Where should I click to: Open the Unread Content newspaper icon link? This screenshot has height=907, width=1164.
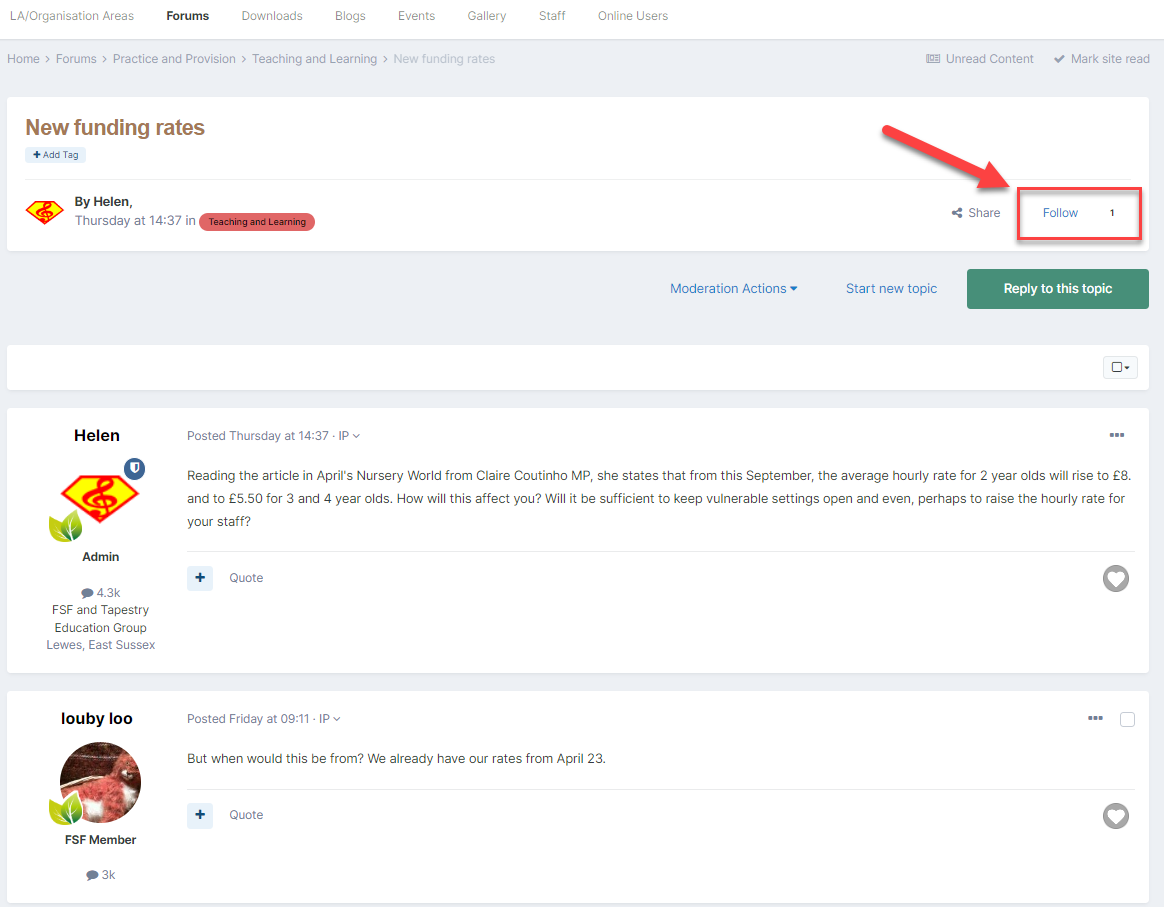[x=932, y=59]
